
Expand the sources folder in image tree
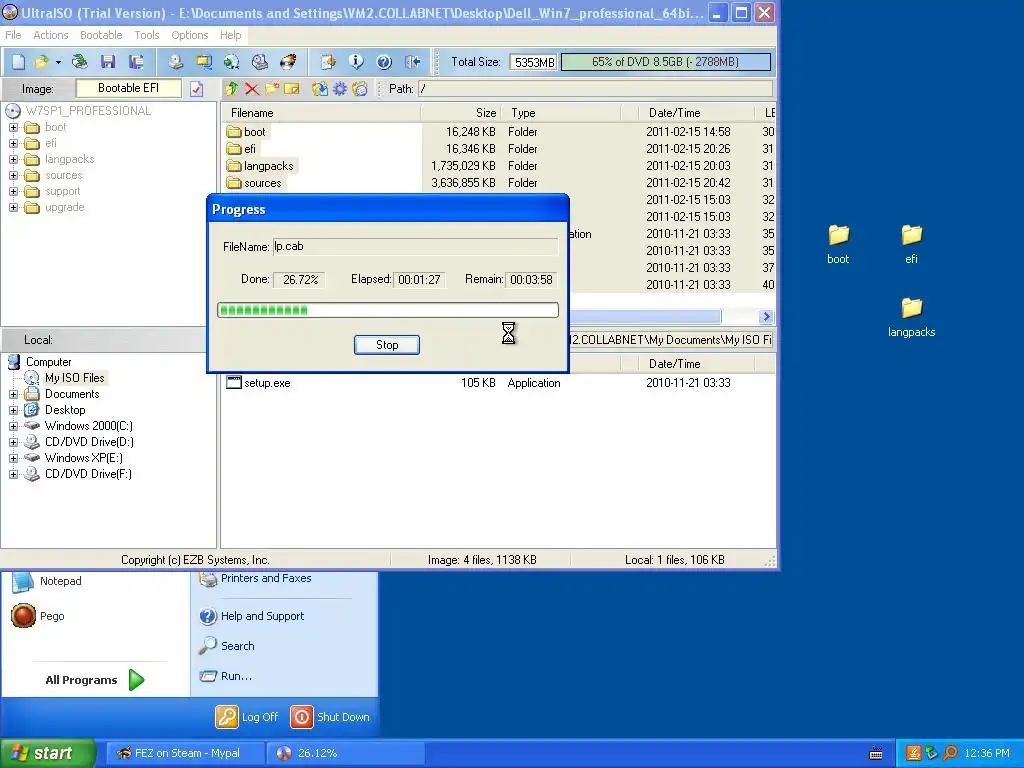[x=14, y=175]
